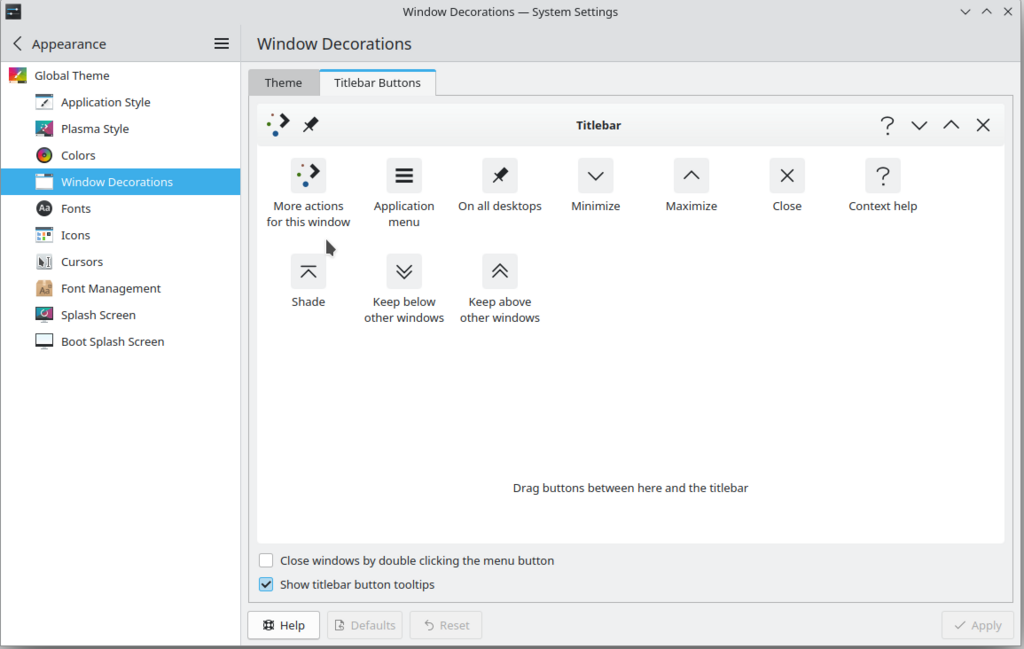Viewport: 1024px width, 649px height.
Task: Click the pin icon in titlebar preview
Action: pyautogui.click(x=311, y=125)
